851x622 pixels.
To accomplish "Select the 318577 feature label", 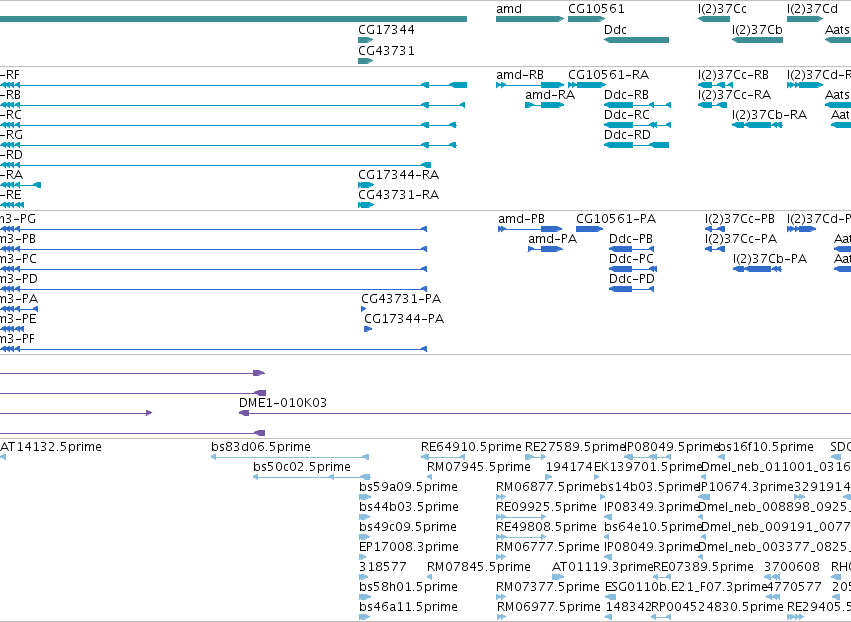I will pos(383,567).
